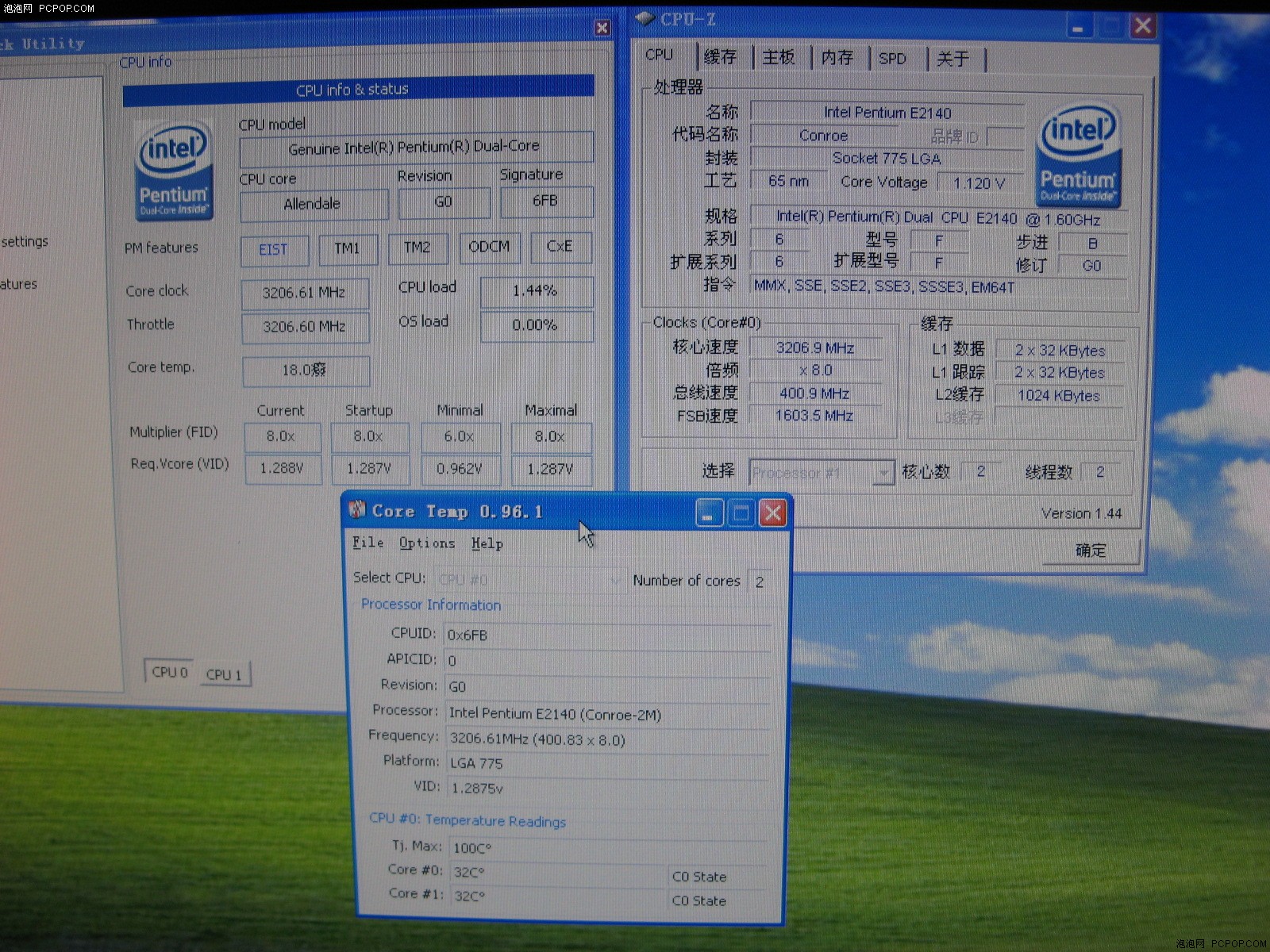Click the Tj. Max field 100C°
This screenshot has height=952, width=1270.
coord(608,848)
